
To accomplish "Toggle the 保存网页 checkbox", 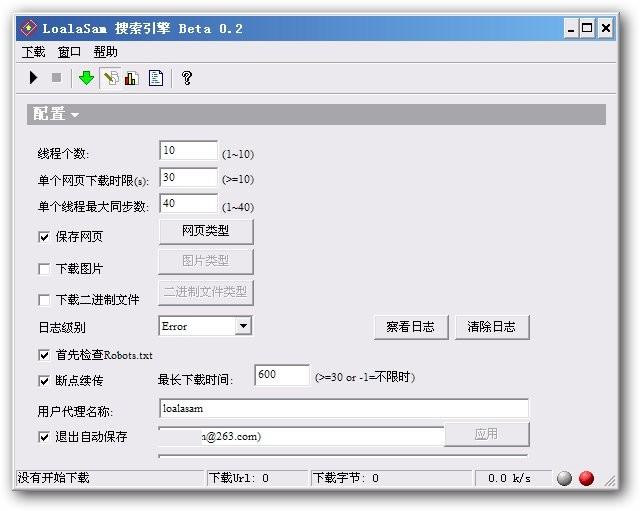I will click(44, 237).
